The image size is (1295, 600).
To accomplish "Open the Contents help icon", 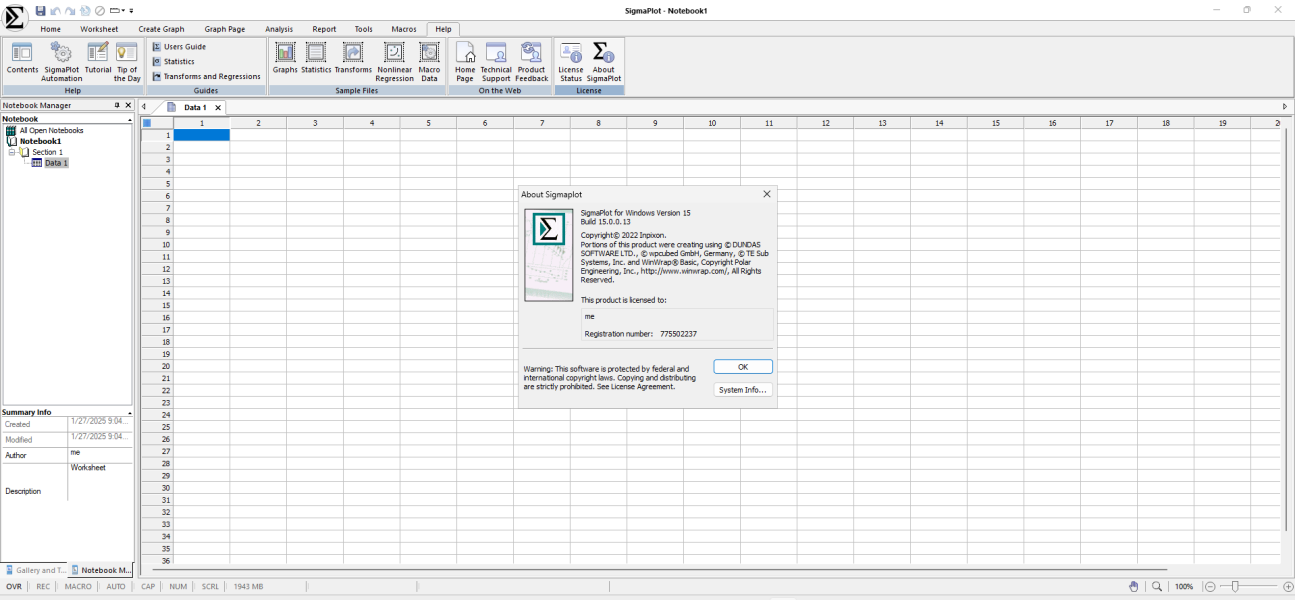I will pos(22,60).
